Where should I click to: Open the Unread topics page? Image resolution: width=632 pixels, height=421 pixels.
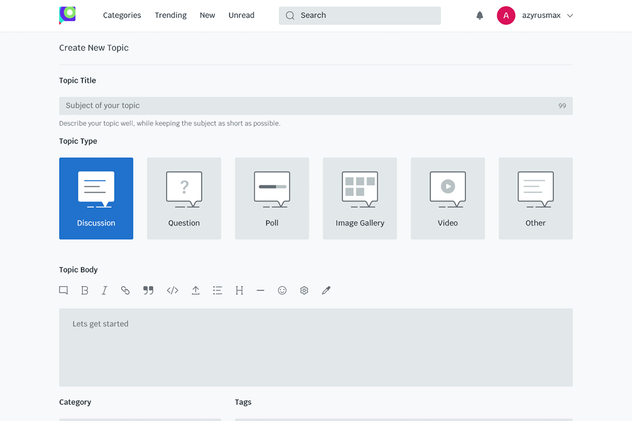[241, 15]
